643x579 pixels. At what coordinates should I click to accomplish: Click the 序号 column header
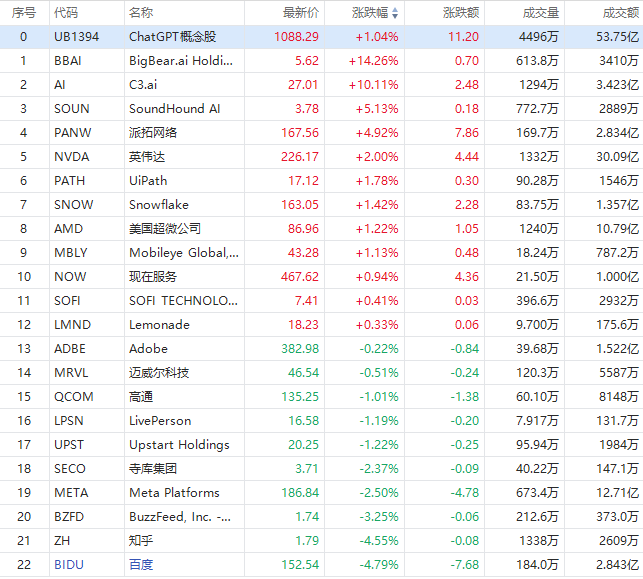[24, 13]
